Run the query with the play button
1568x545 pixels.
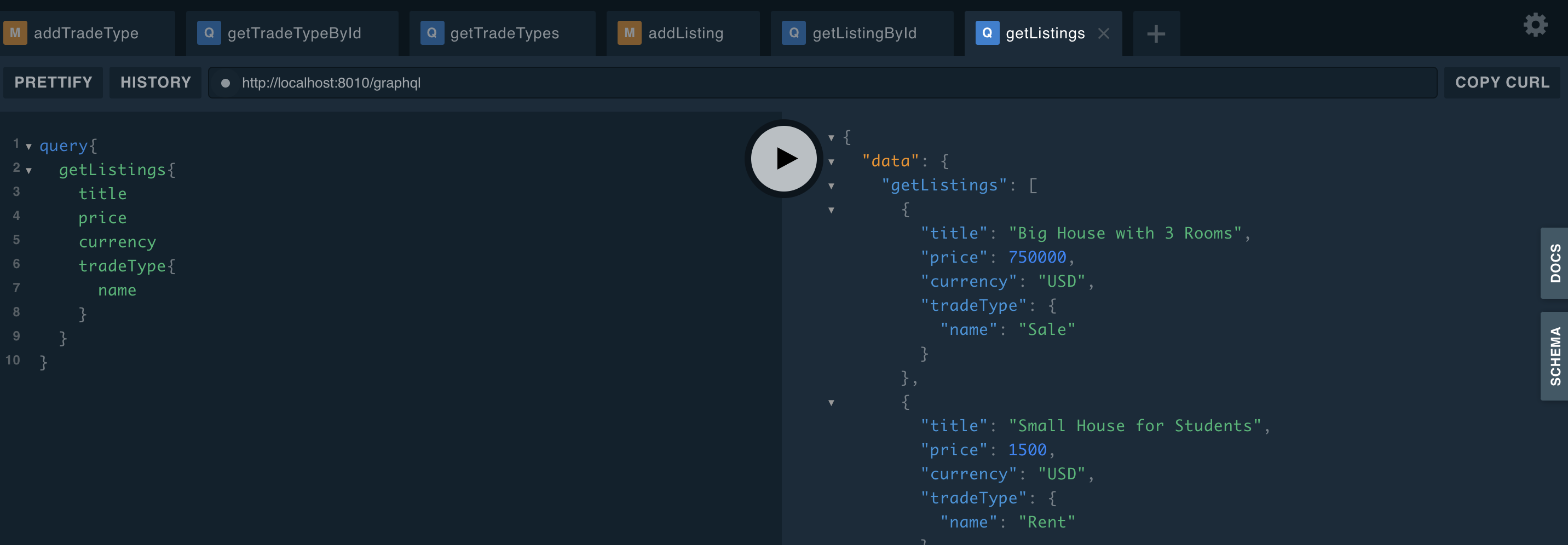783,159
